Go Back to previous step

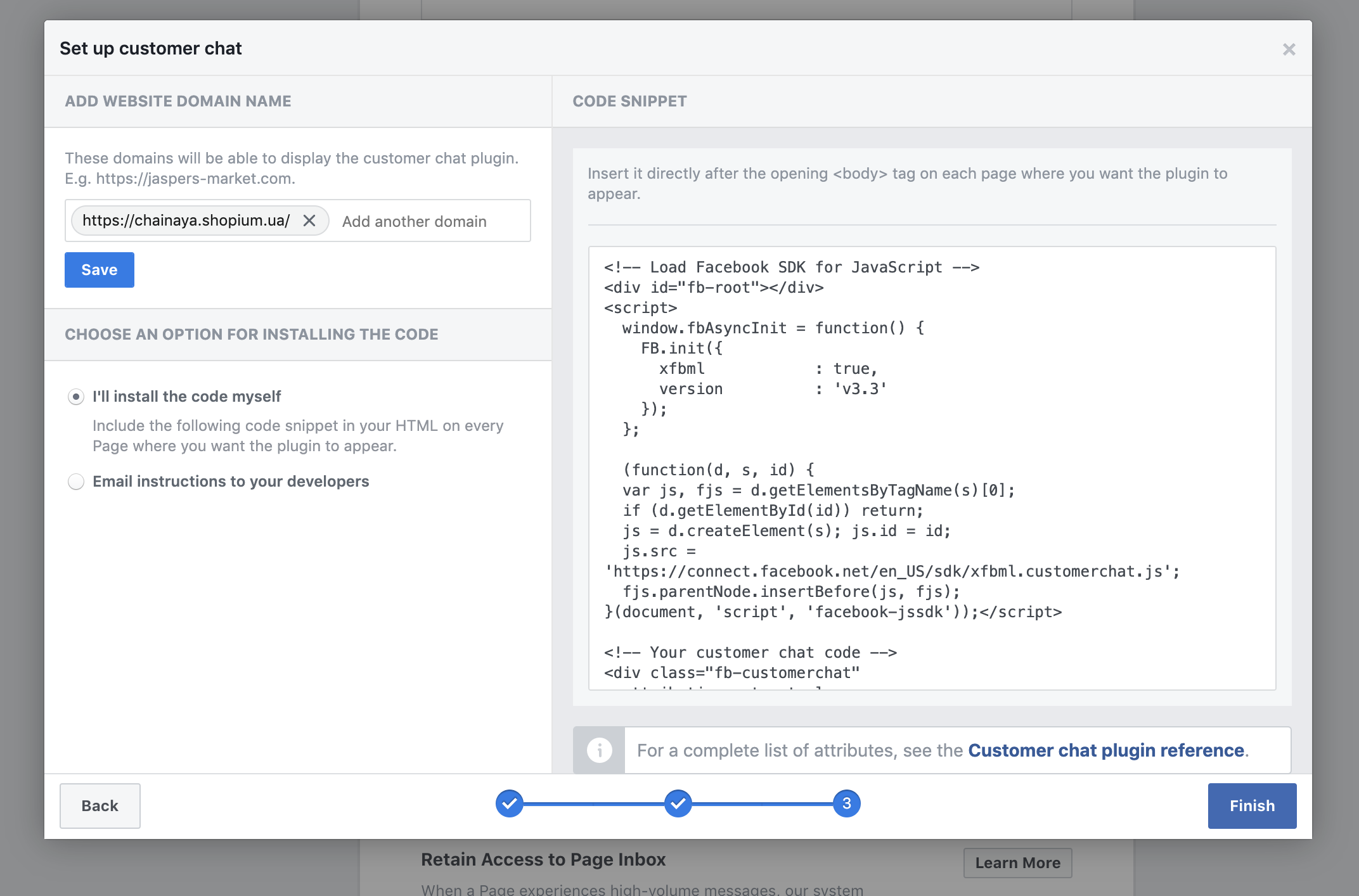click(x=100, y=806)
